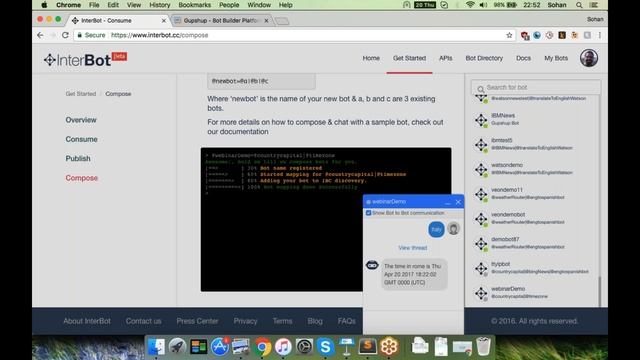Open the About InterBot footer link
The height and width of the screenshot is (360, 640).
click(x=87, y=321)
